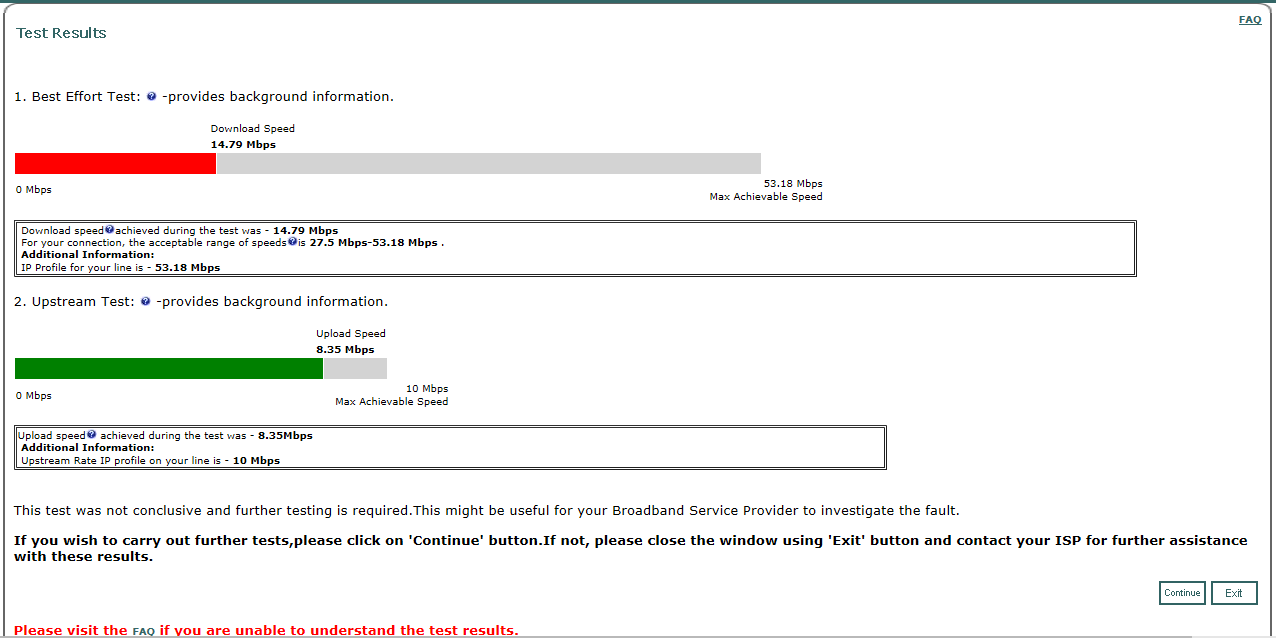The width and height of the screenshot is (1276, 638).
Task: Open the FAQ link in the red notice
Action: tap(143, 631)
